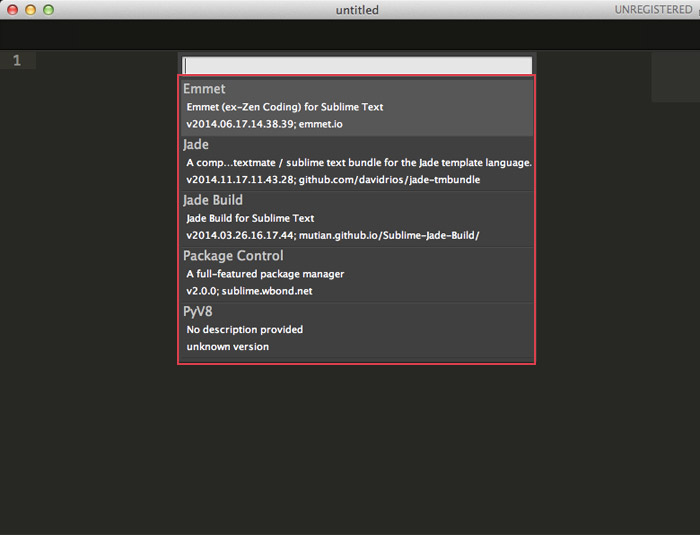700x535 pixels.
Task: Click the red close window button
Action: (12, 9)
